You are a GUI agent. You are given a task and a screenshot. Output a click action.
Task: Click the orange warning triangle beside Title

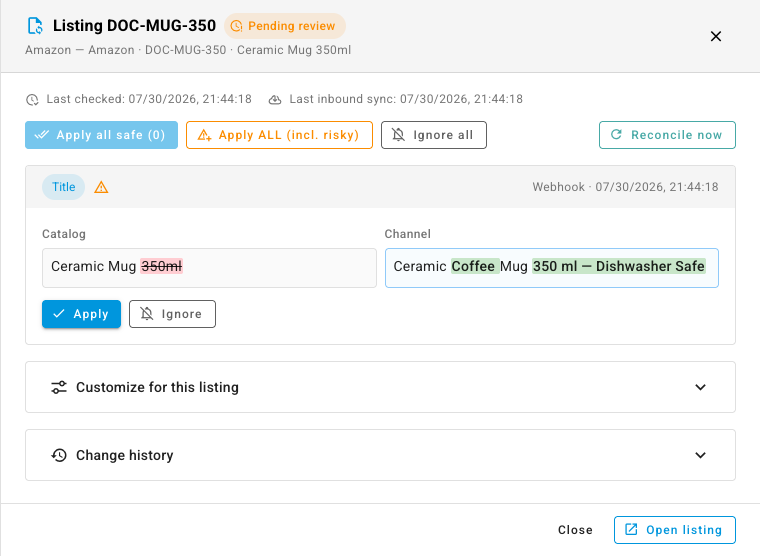tap(101, 187)
